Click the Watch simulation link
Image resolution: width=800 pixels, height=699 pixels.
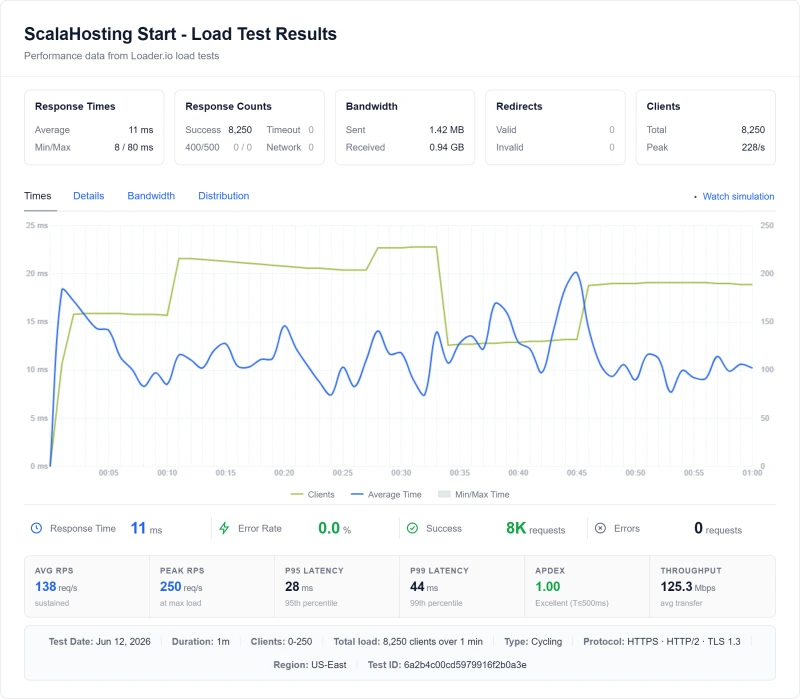(738, 196)
